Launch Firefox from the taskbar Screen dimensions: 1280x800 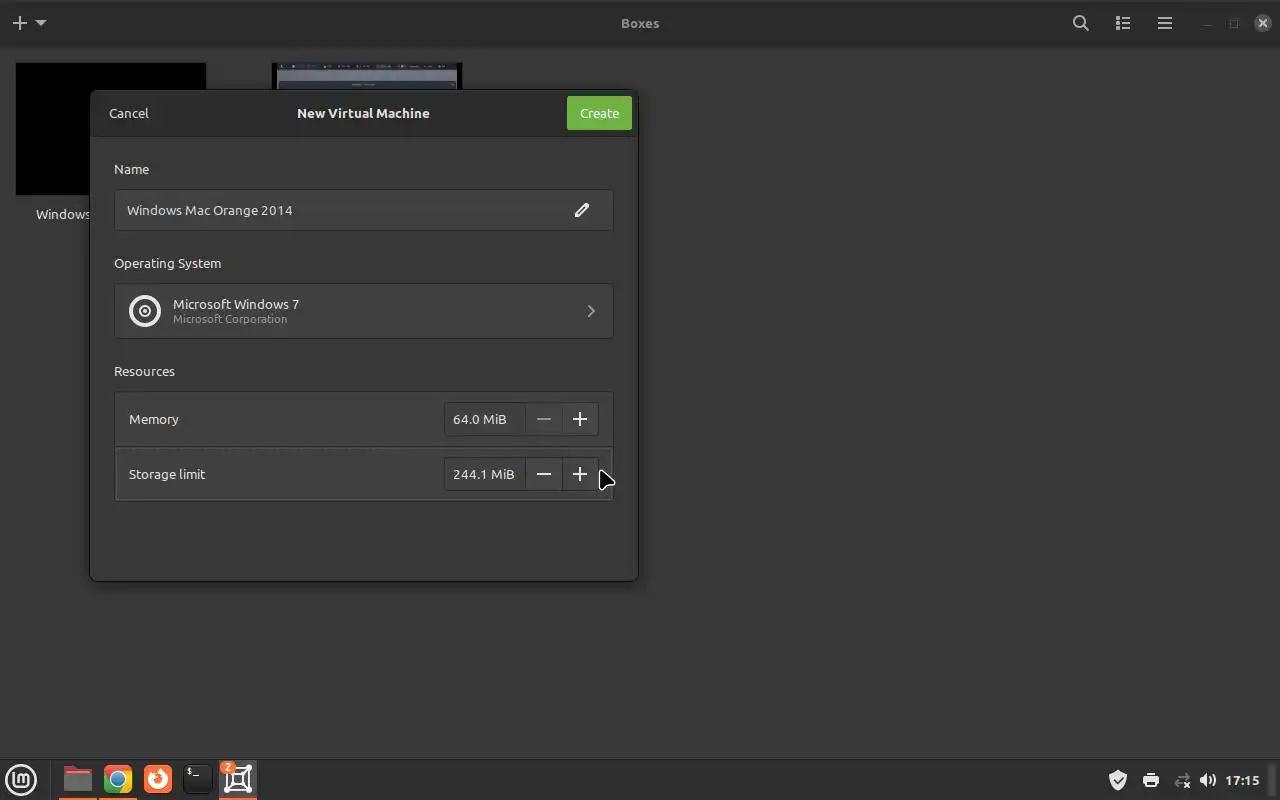pos(158,779)
